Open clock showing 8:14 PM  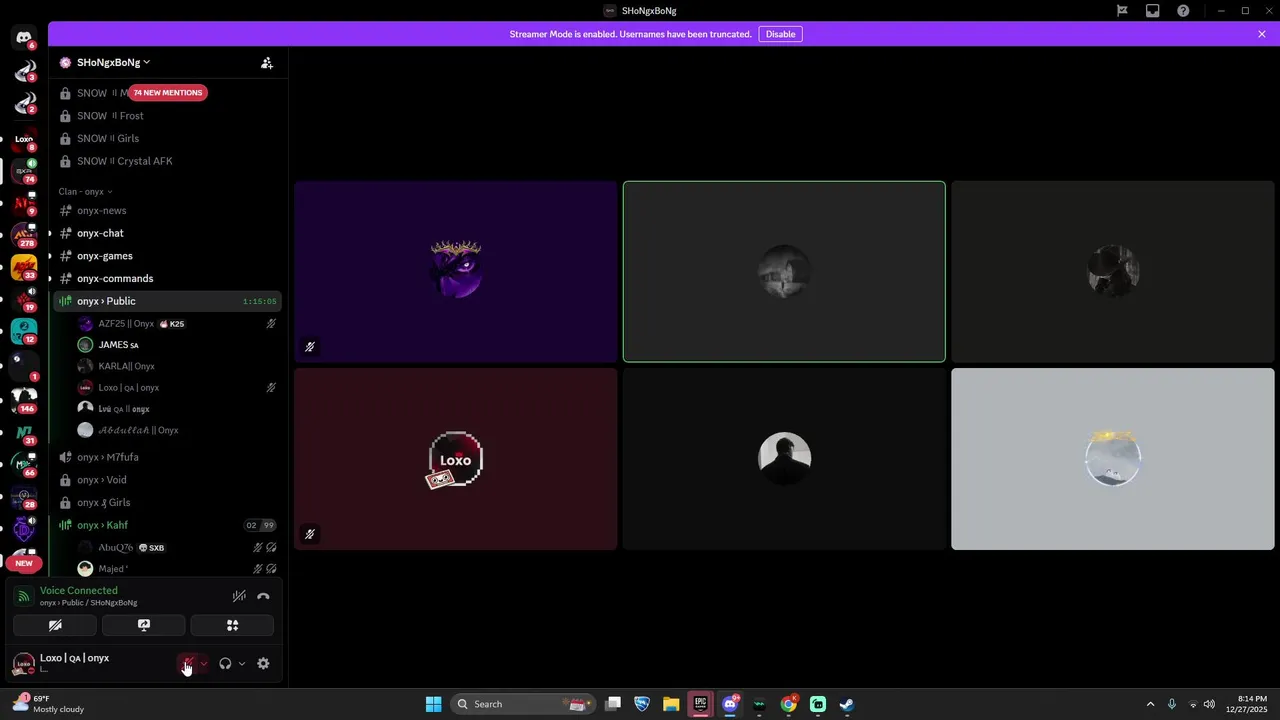[x=1246, y=704]
